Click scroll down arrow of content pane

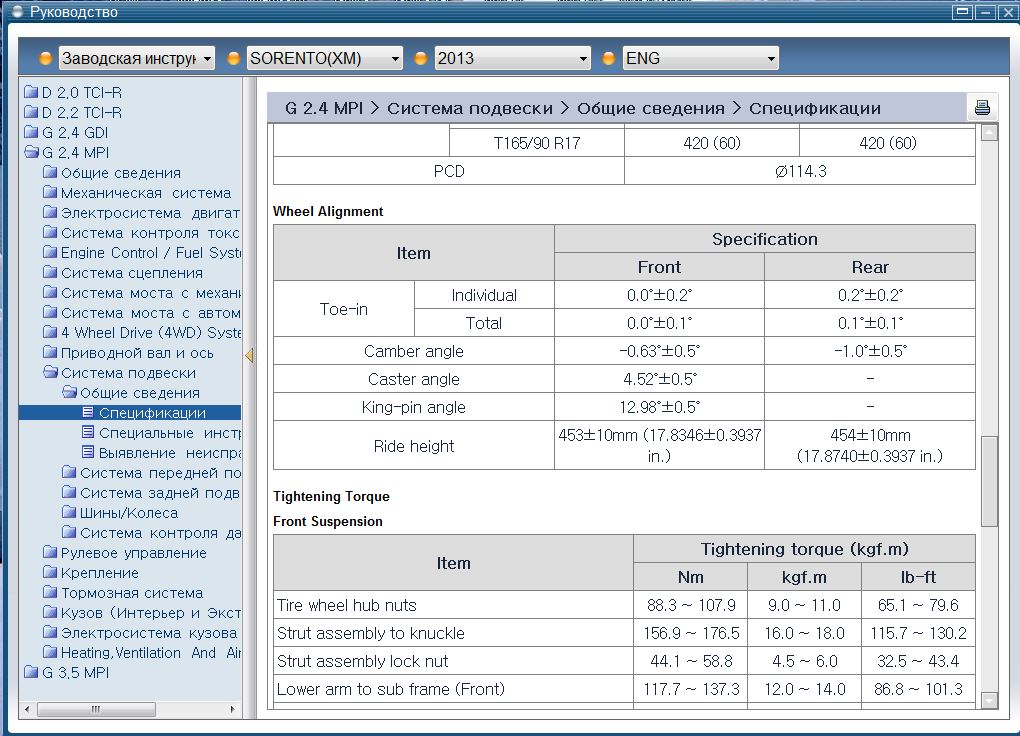point(989,700)
